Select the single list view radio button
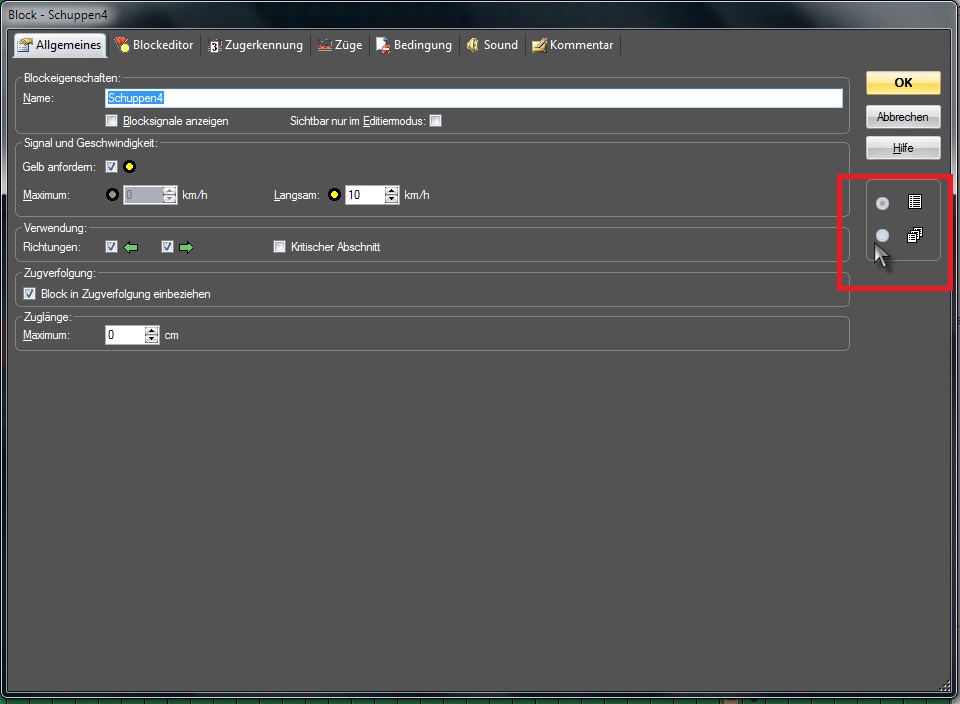This screenshot has width=960, height=704. (882, 203)
